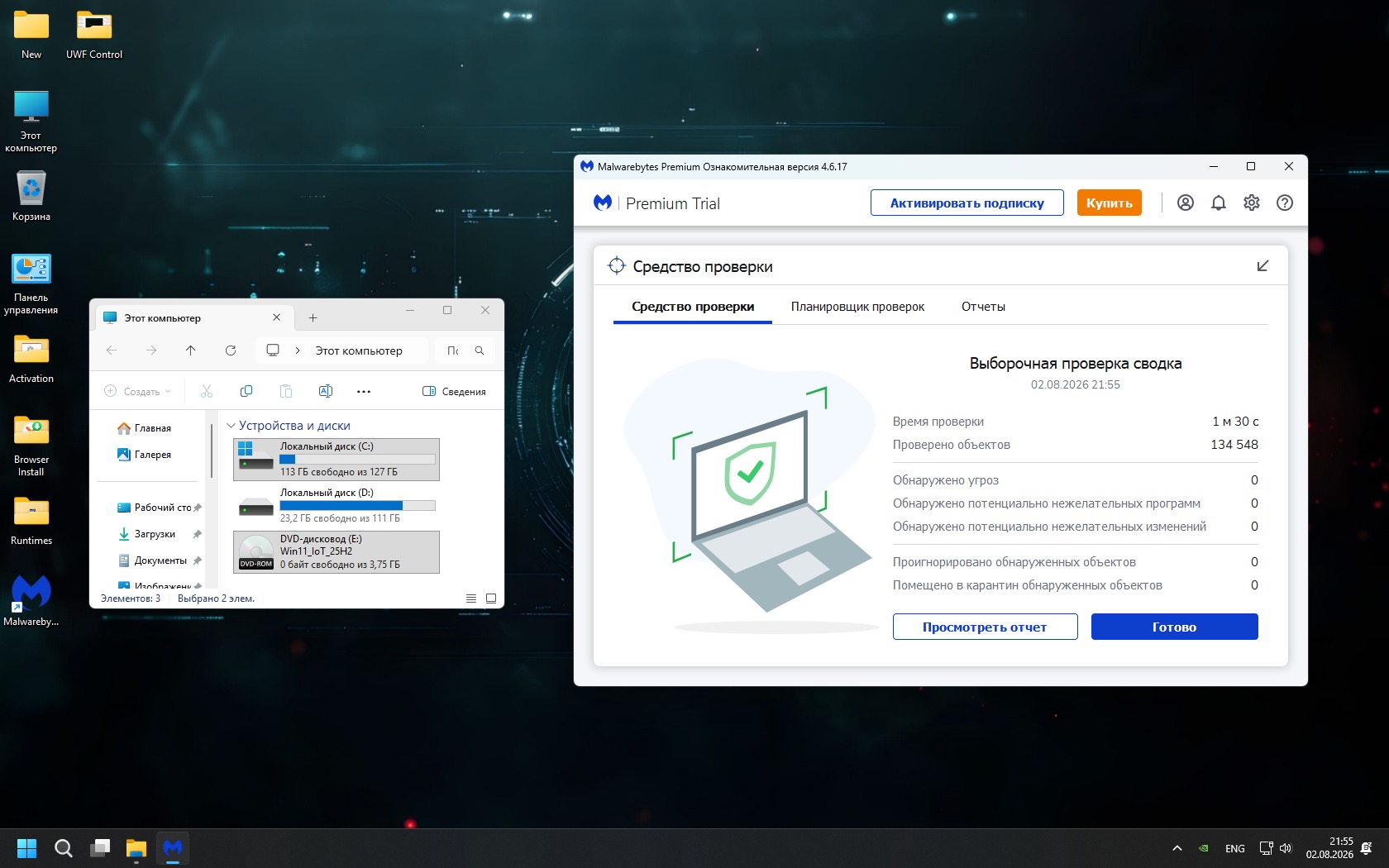Screen dimensions: 1389x868
Task: Click the monitor icon in the address bar
Action: tap(273, 351)
